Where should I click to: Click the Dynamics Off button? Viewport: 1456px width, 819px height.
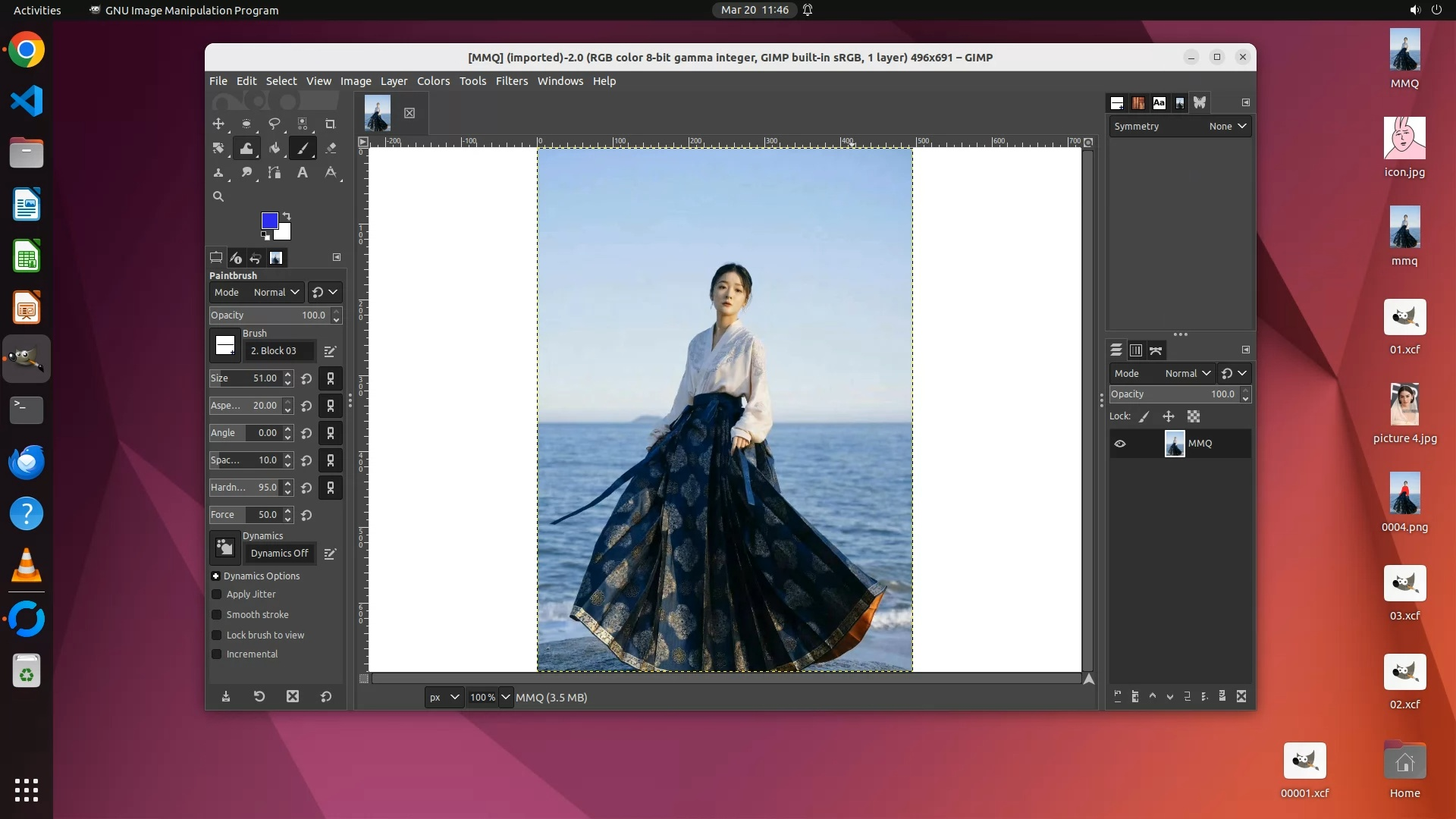(x=279, y=554)
